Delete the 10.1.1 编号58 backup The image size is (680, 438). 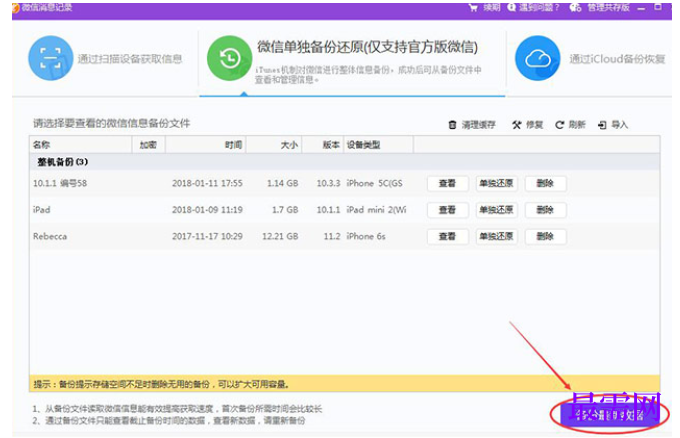click(545, 183)
